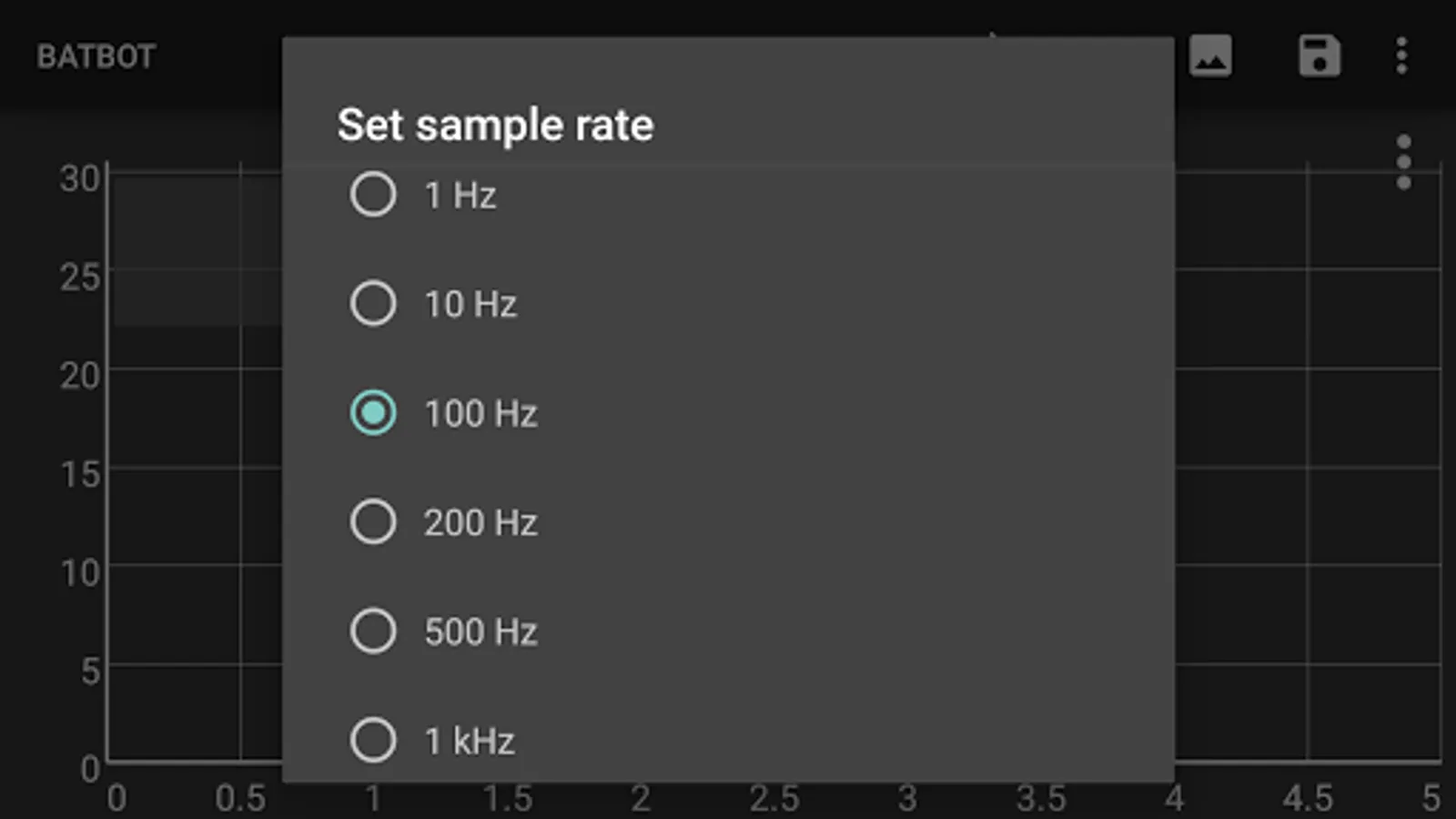Viewport: 1456px width, 819px height.
Task: Open the chart's three-dot options menu
Action: 1403,162
